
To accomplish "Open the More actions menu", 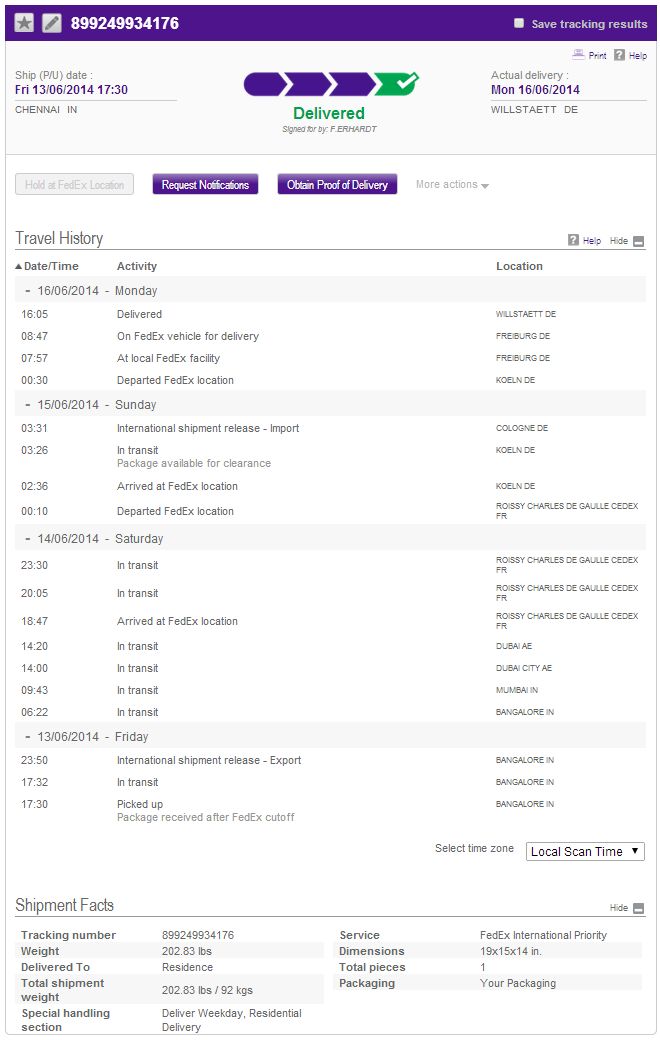I will pos(452,185).
